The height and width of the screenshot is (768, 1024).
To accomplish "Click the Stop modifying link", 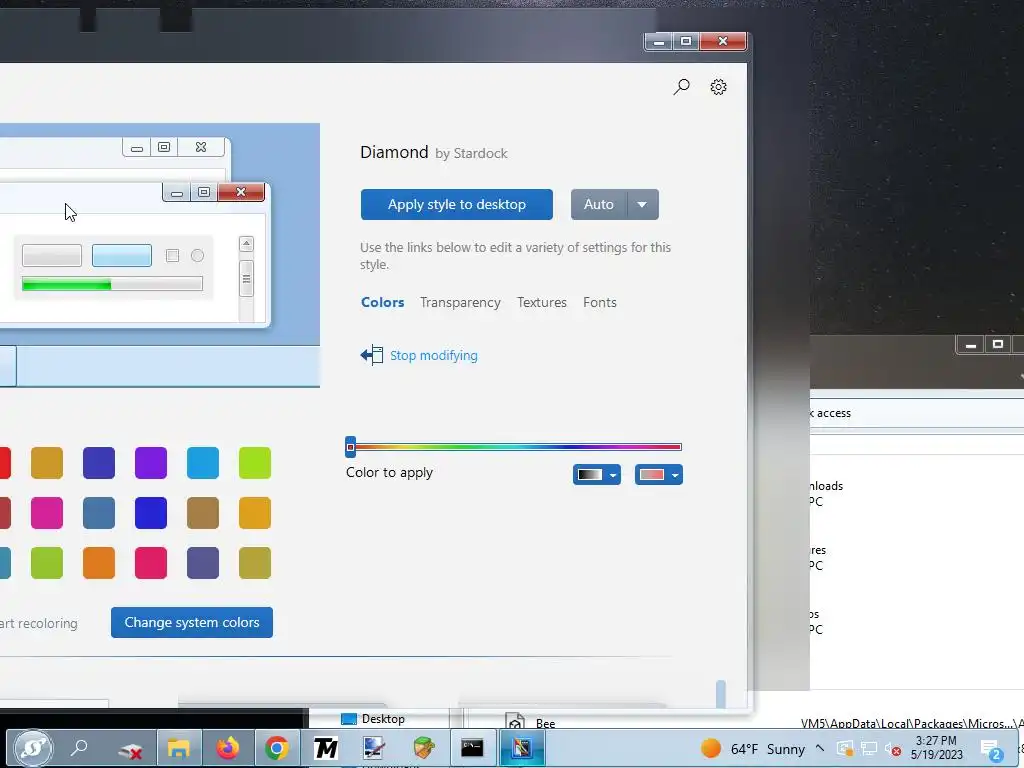I will point(434,355).
